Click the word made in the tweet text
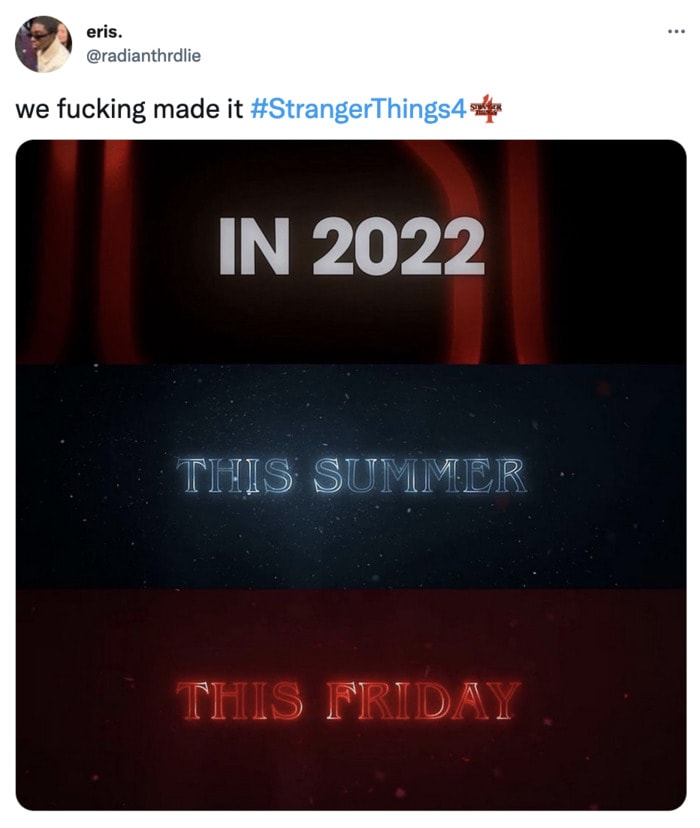The image size is (700, 828). point(183,110)
